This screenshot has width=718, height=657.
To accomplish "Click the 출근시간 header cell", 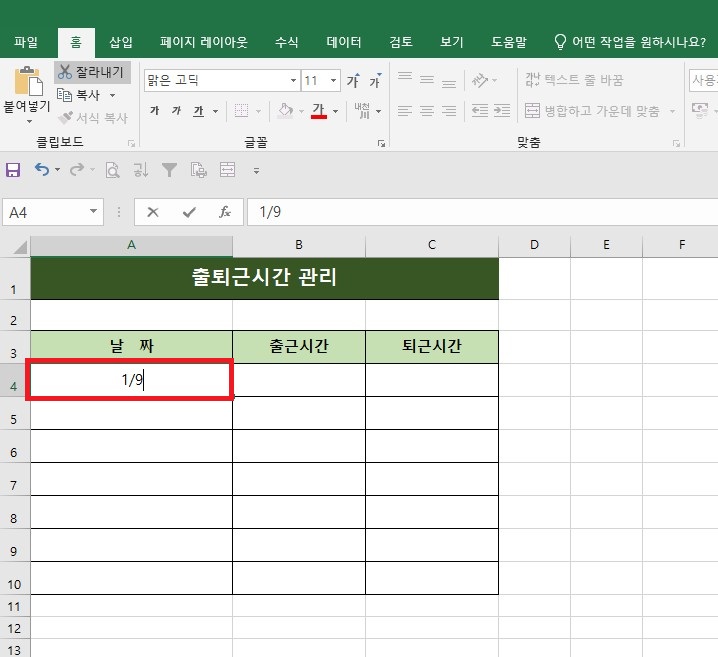I will [x=299, y=347].
